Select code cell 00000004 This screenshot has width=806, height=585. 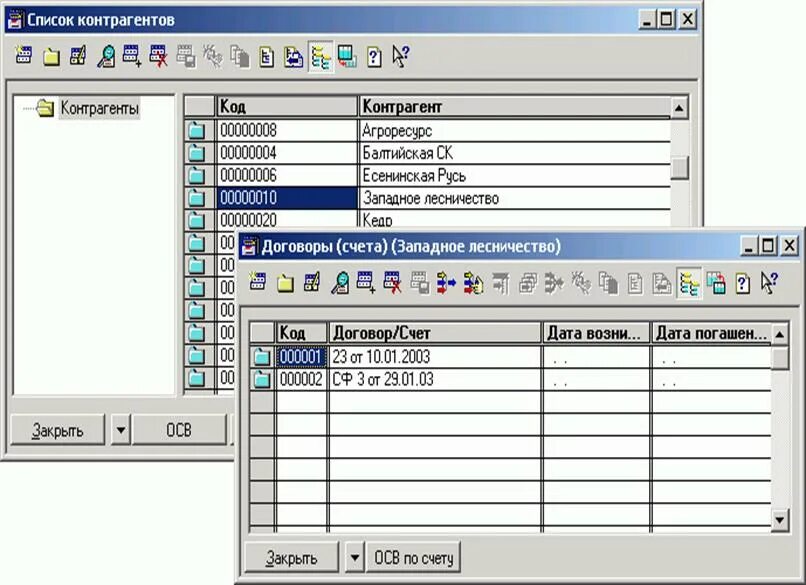[287, 153]
